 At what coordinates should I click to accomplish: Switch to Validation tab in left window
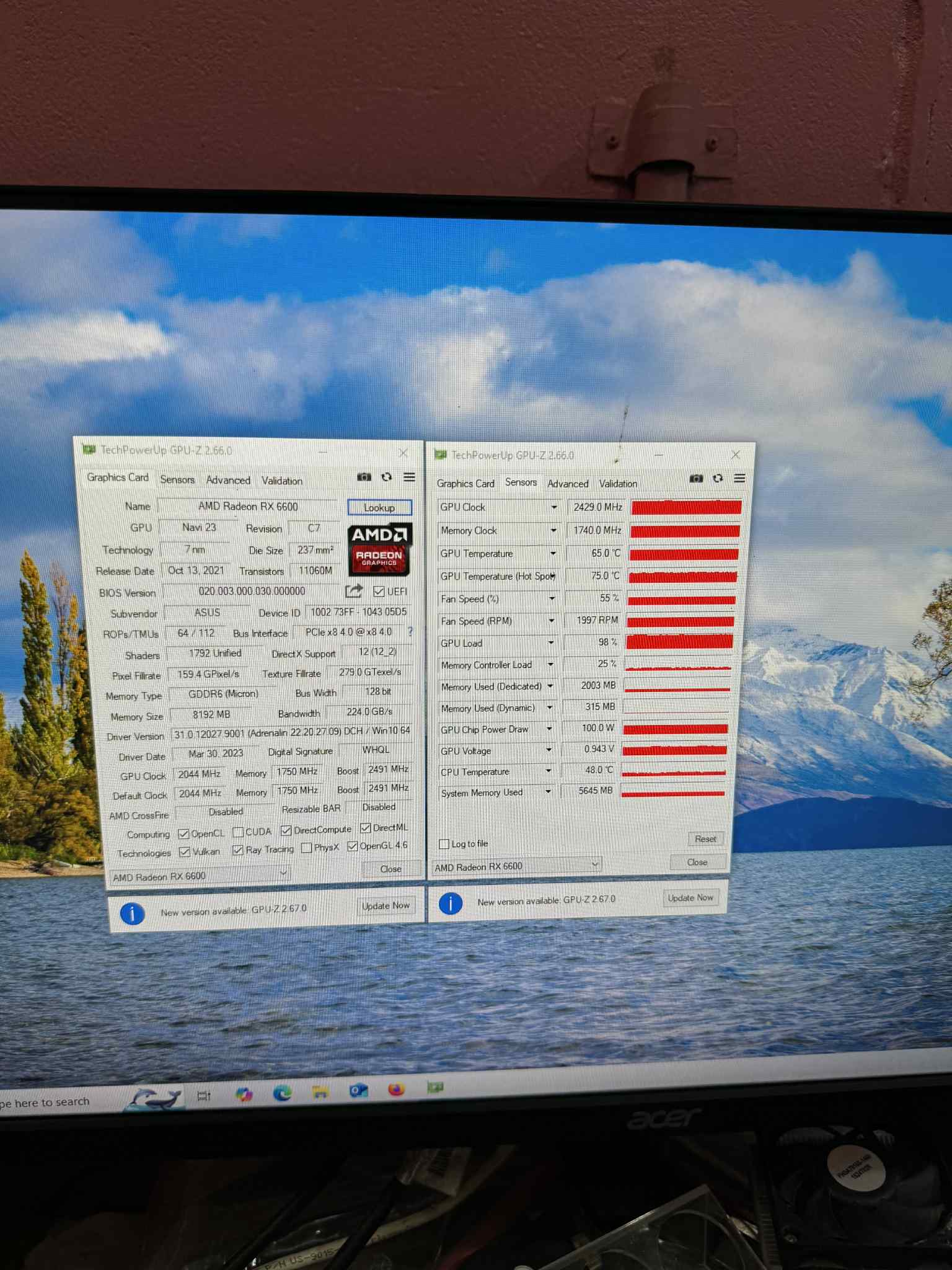coord(282,481)
